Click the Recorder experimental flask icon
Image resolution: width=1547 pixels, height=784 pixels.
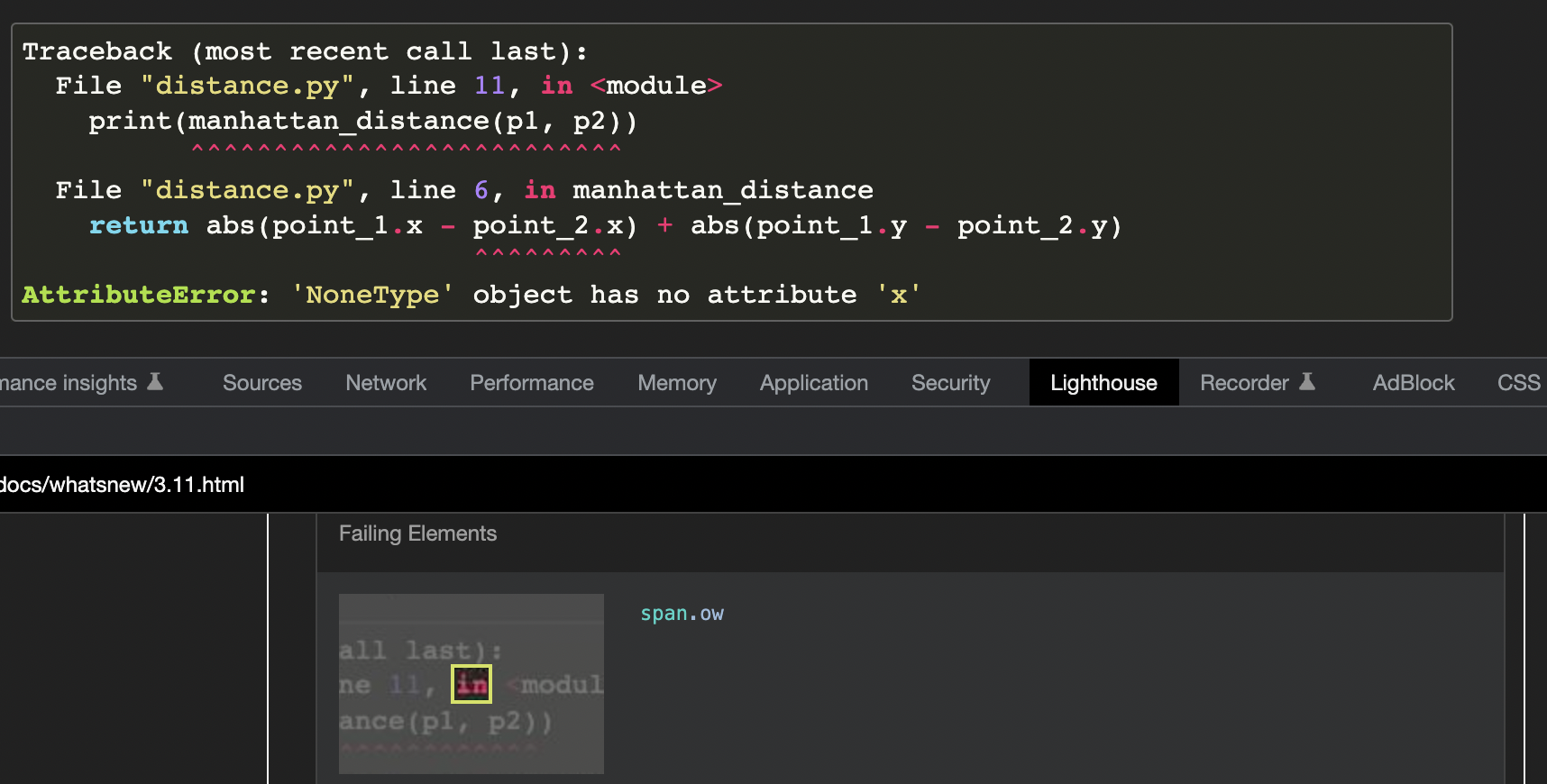point(1307,382)
